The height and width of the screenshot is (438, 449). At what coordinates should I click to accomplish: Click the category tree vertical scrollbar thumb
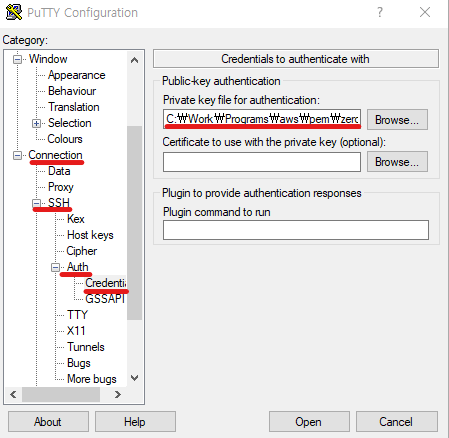pos(135,223)
